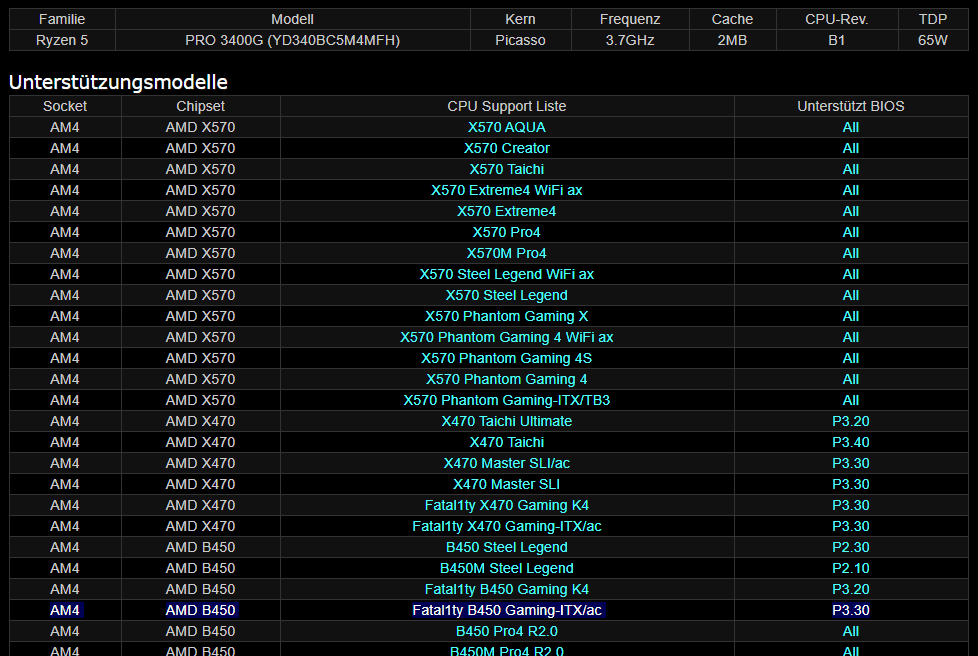Screen dimensions: 978x656
Task: Open X570 Phantom Gaming X link
Action: (506, 316)
